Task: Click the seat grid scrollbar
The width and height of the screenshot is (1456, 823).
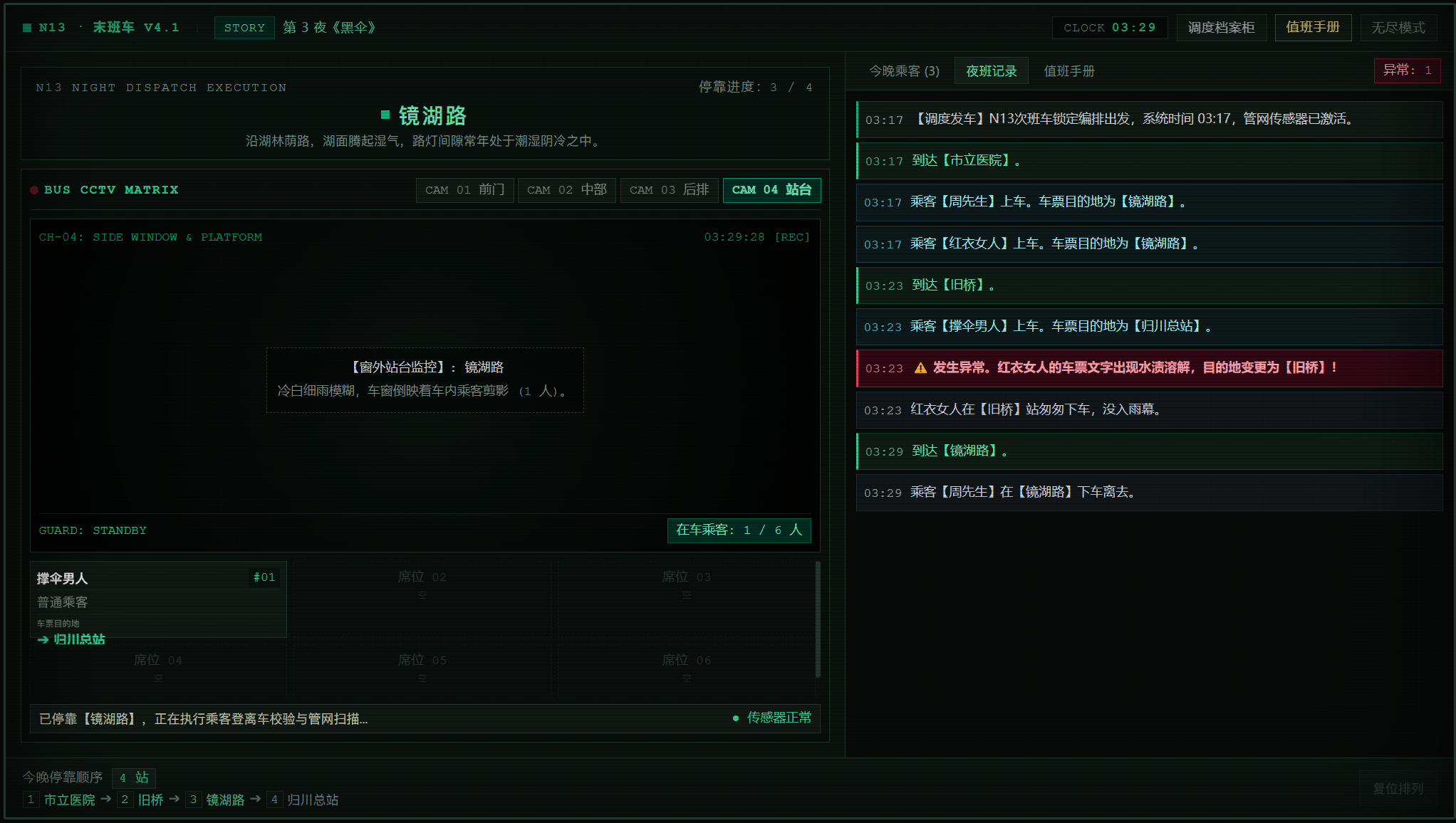Action: tap(818, 619)
